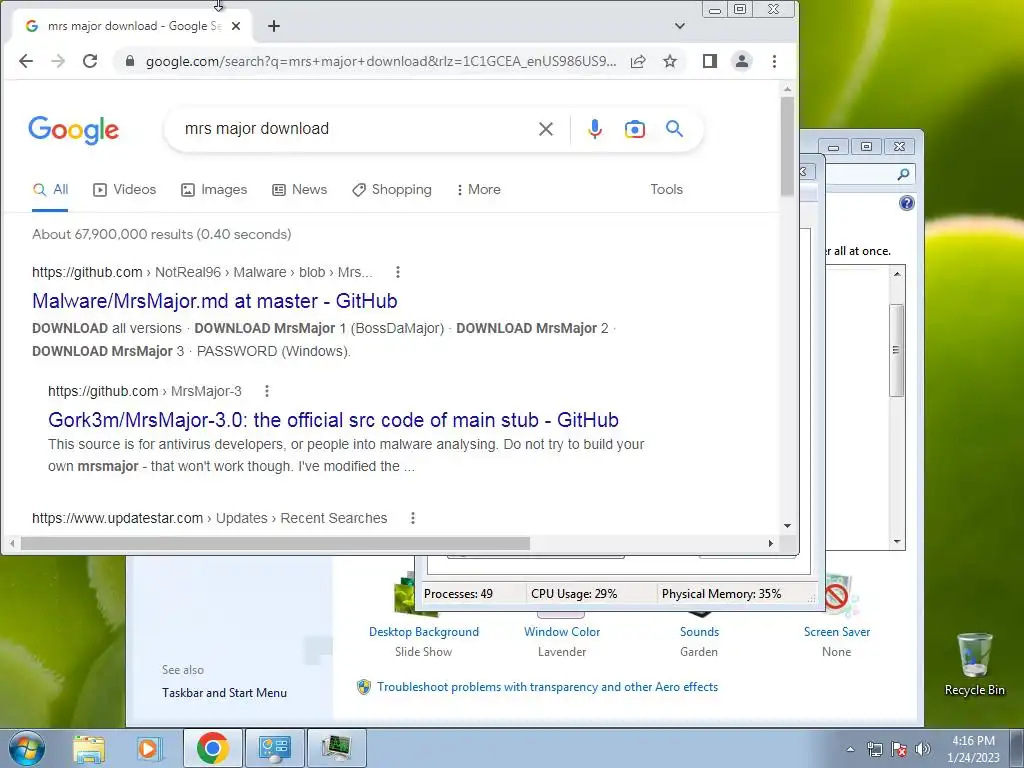The height and width of the screenshot is (768, 1024).
Task: Go to the Google logo homepage
Action: pyautogui.click(x=74, y=129)
